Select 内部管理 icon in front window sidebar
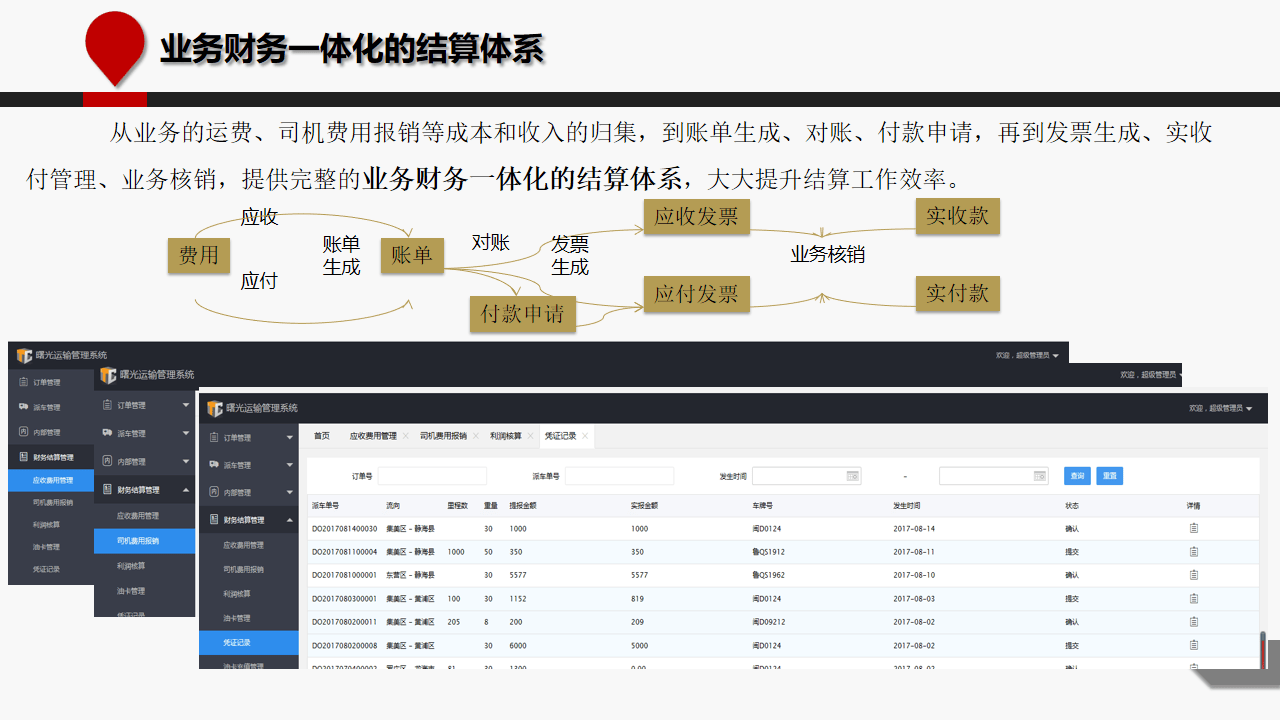This screenshot has width=1280, height=720. 214,492
